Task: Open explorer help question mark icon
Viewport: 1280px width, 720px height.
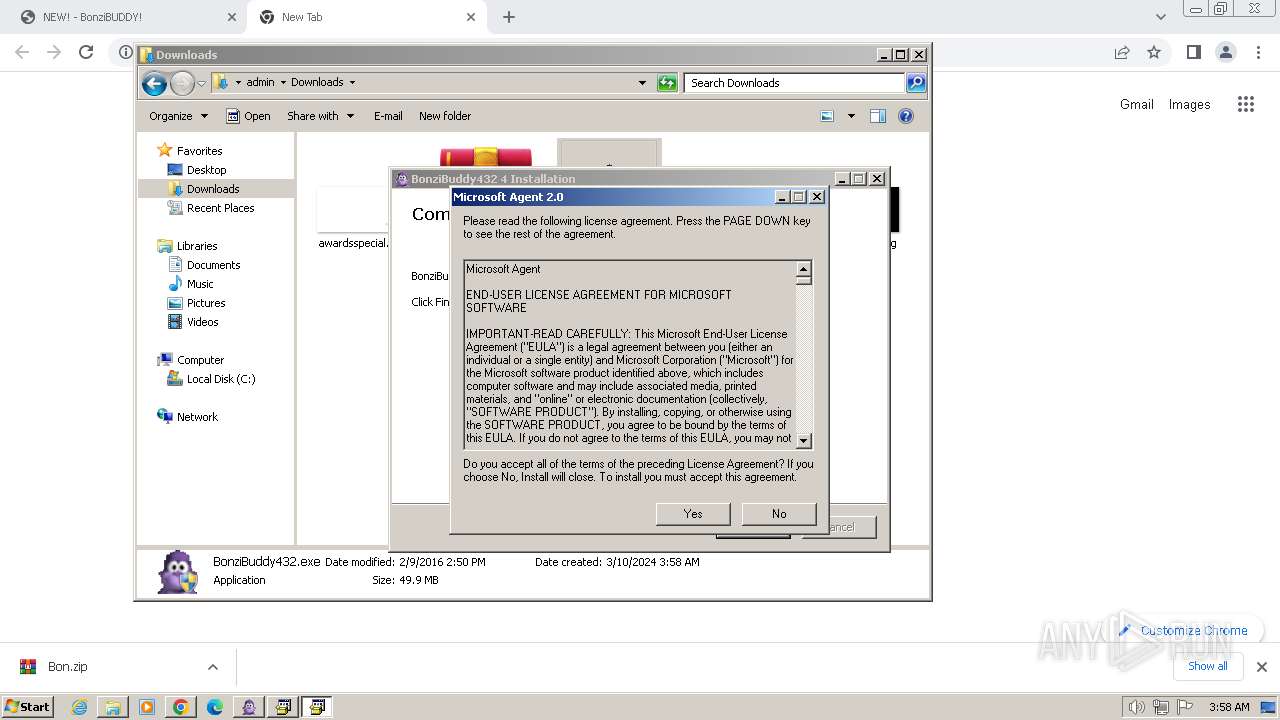Action: [906, 116]
